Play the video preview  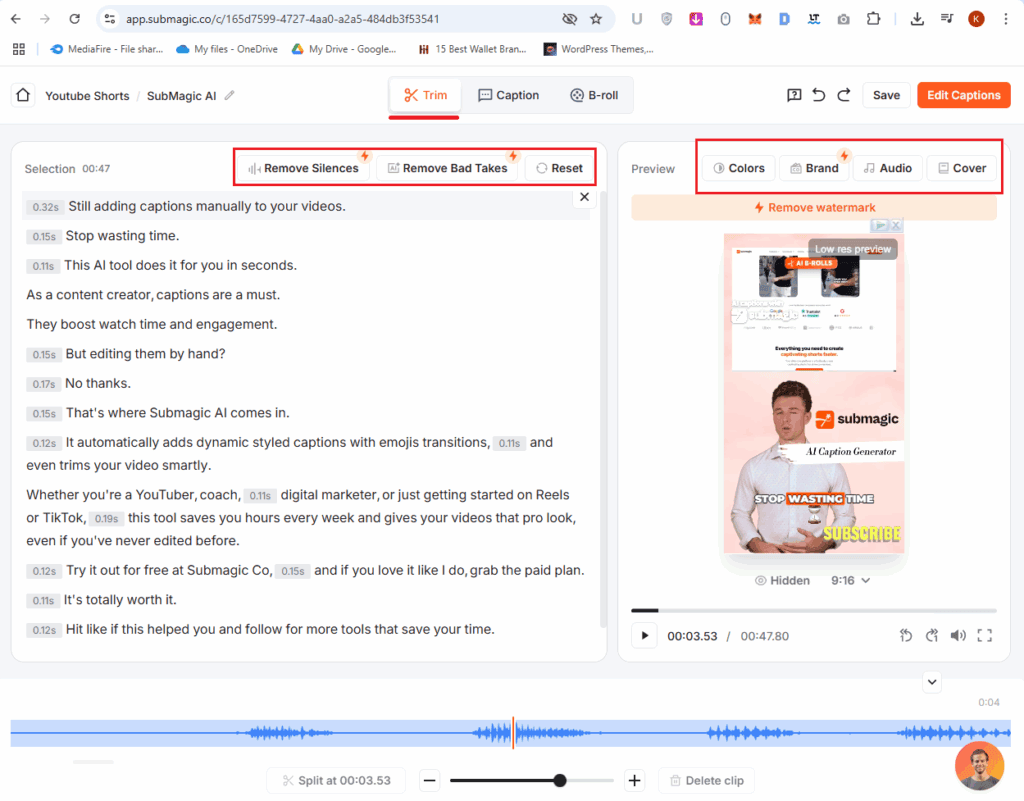(645, 636)
